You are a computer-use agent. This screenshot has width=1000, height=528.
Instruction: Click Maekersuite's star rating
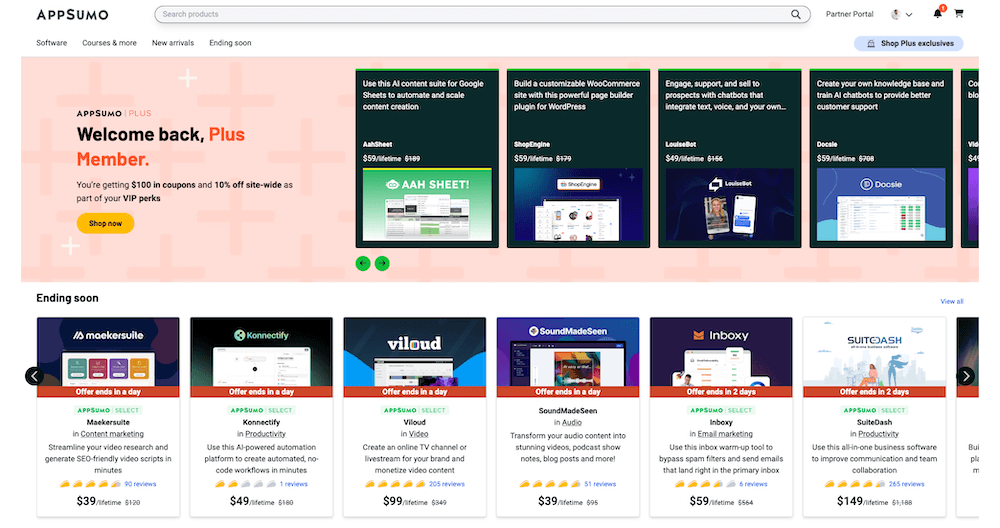(90, 484)
